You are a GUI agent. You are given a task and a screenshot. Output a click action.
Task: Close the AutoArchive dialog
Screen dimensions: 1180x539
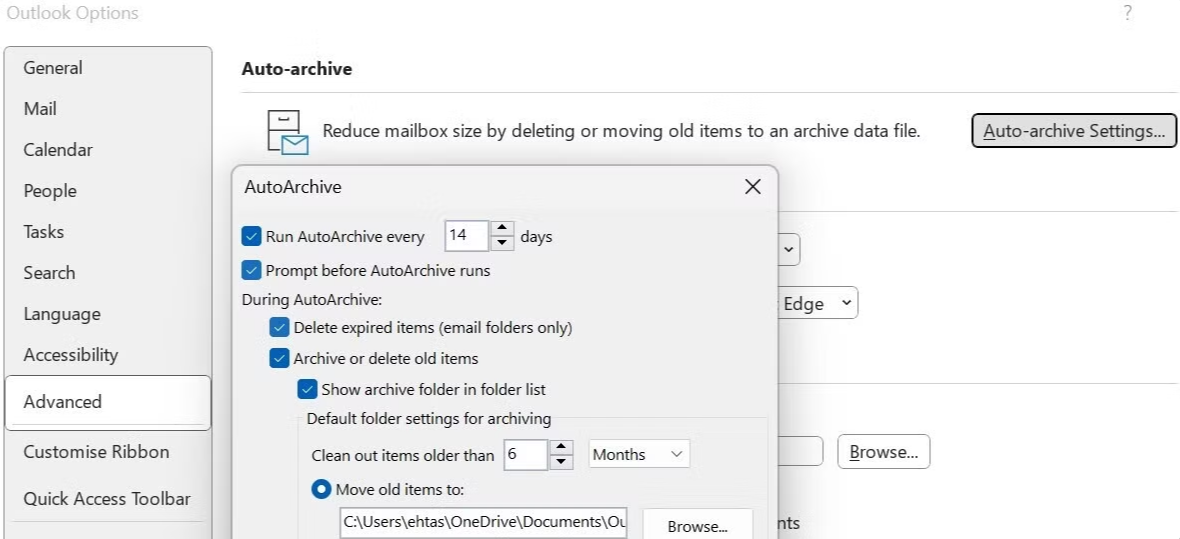click(753, 187)
